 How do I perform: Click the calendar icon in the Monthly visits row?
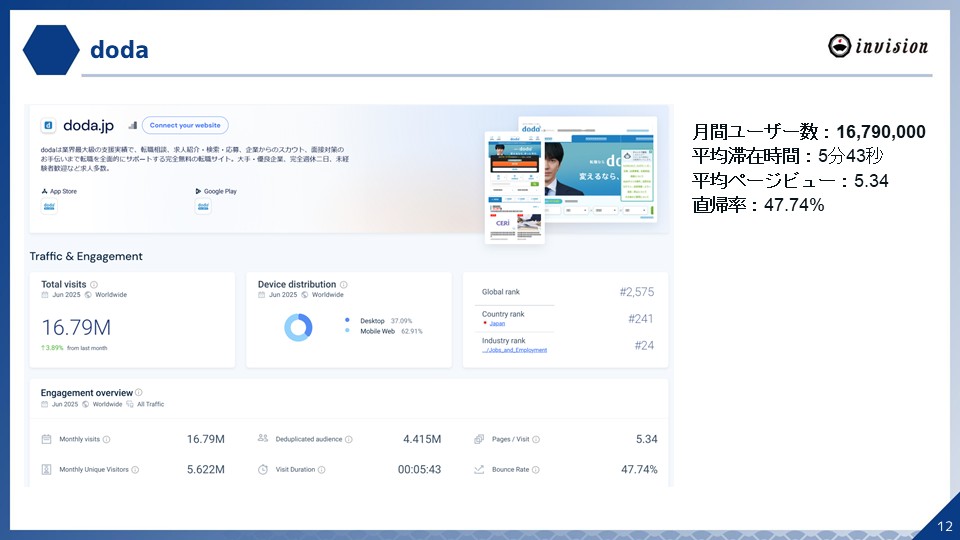pyautogui.click(x=47, y=439)
